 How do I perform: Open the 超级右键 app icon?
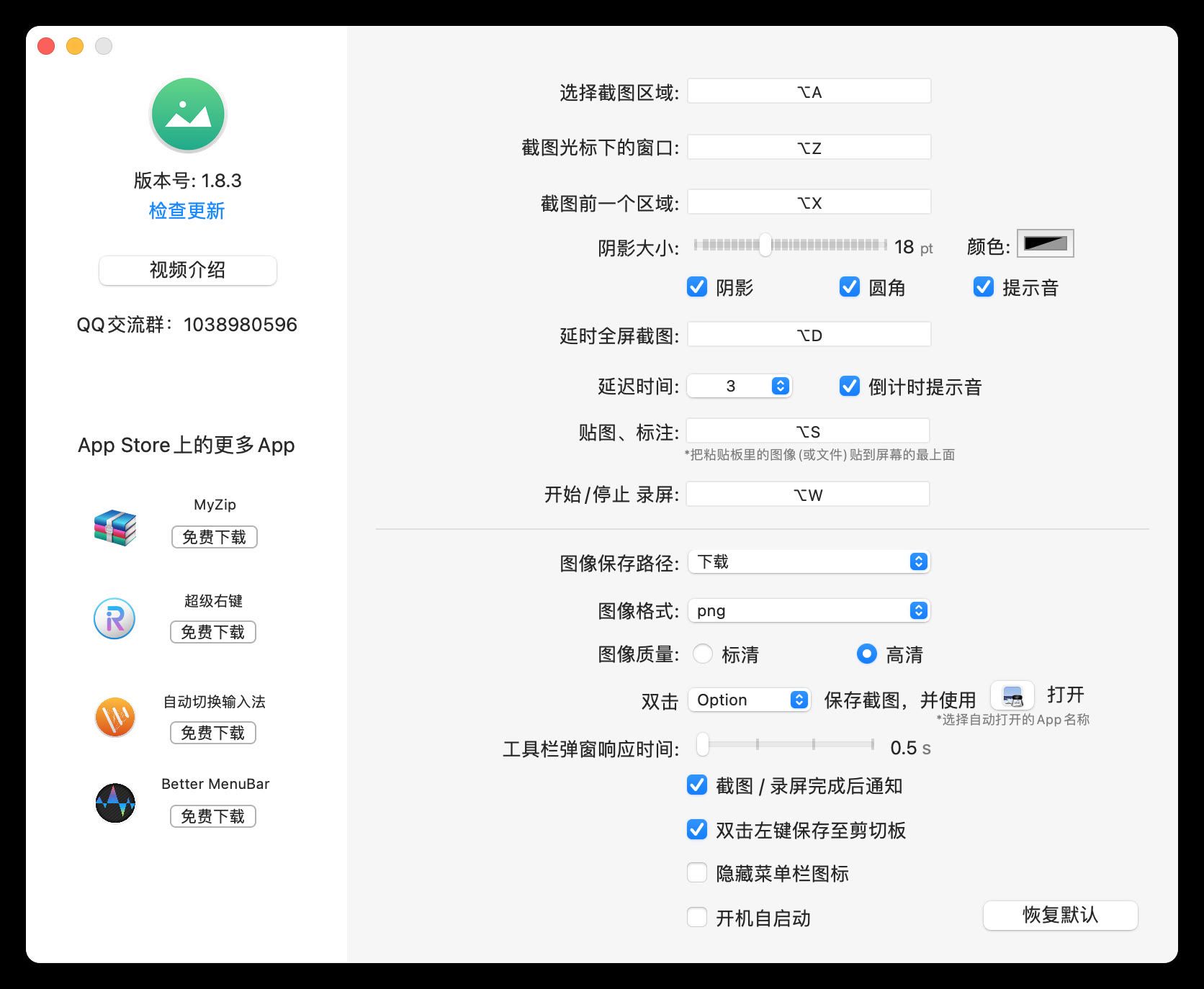[114, 618]
